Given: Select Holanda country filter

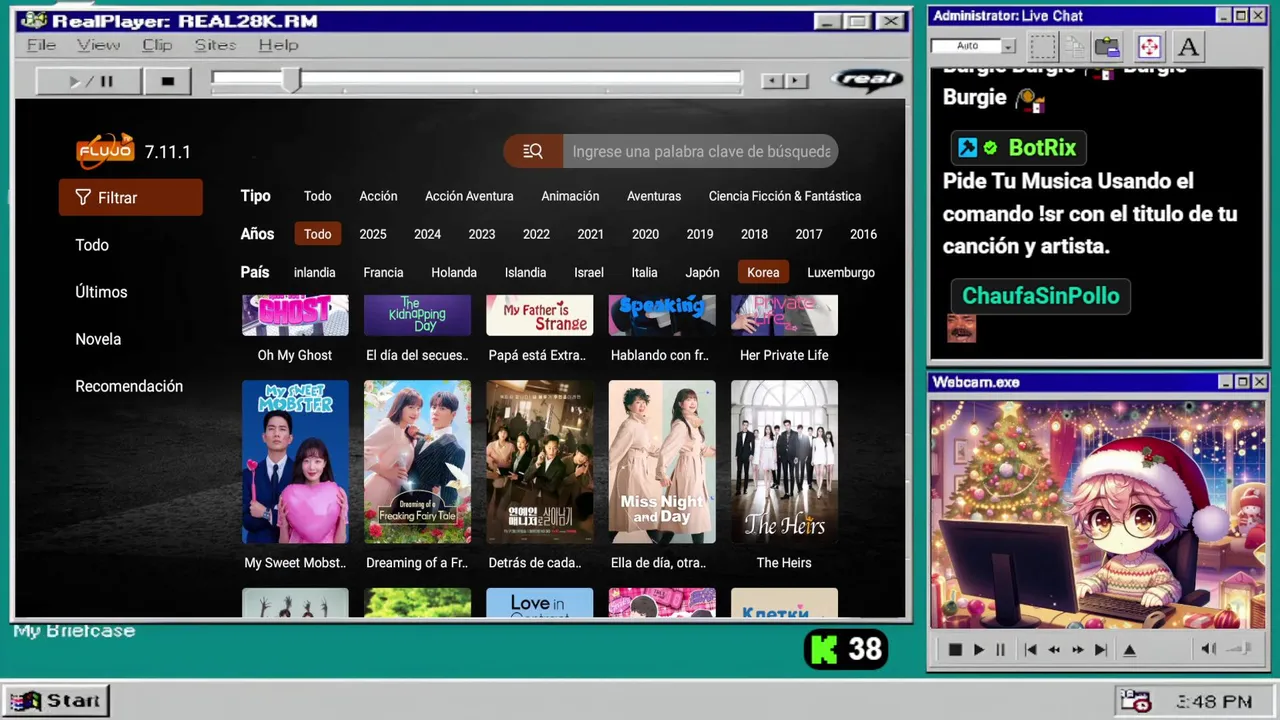Looking at the screenshot, I should 454,272.
